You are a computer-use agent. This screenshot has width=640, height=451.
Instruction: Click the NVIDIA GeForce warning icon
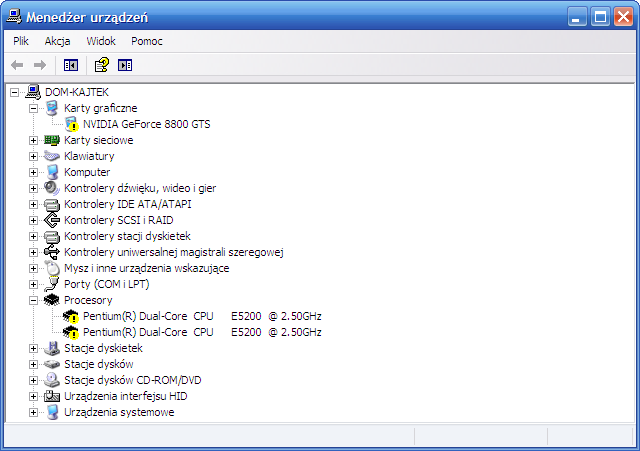coord(71,124)
